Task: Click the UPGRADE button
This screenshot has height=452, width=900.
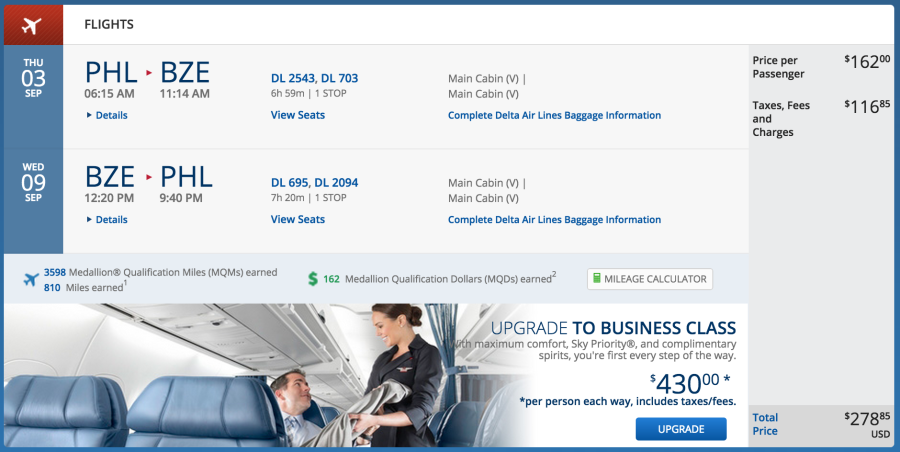Action: [x=681, y=429]
